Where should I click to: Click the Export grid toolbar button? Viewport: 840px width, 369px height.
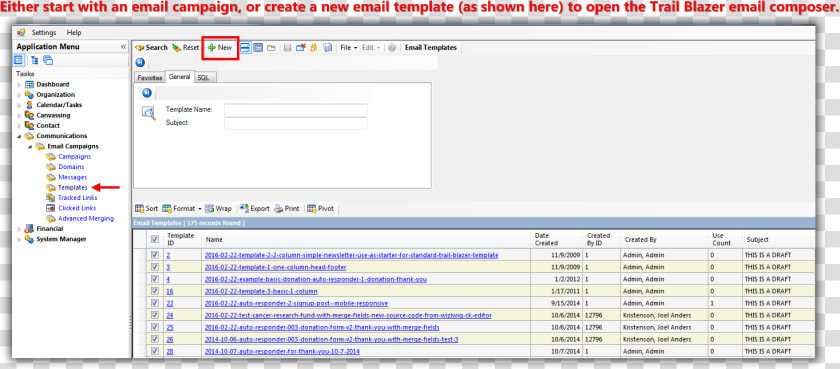click(254, 209)
